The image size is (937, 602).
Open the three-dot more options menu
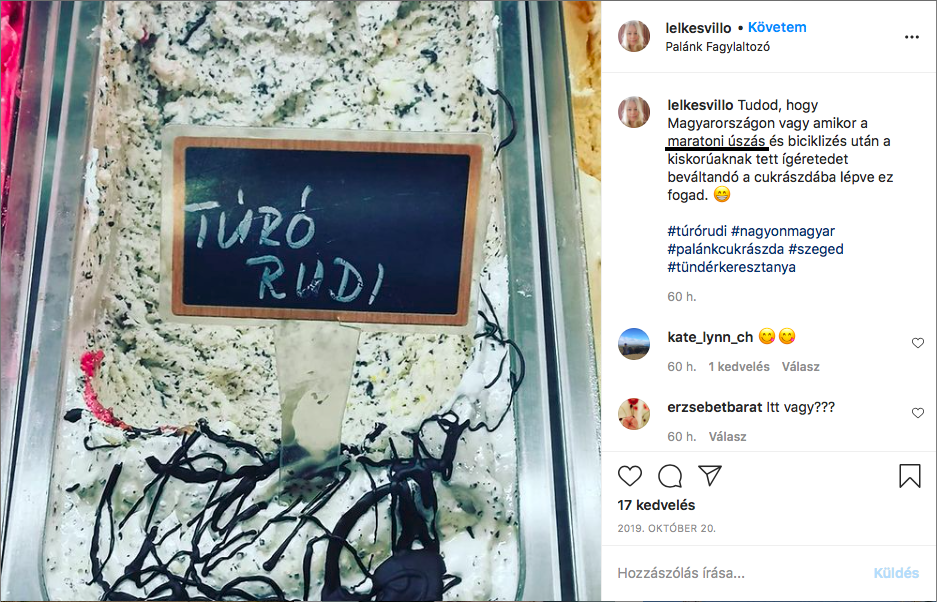click(911, 37)
